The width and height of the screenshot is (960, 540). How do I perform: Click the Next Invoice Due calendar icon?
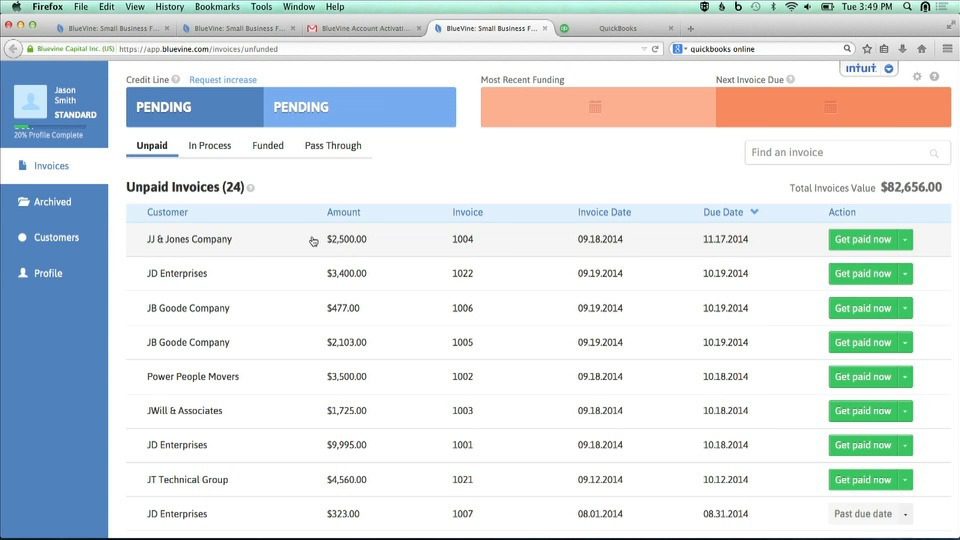(x=830, y=107)
